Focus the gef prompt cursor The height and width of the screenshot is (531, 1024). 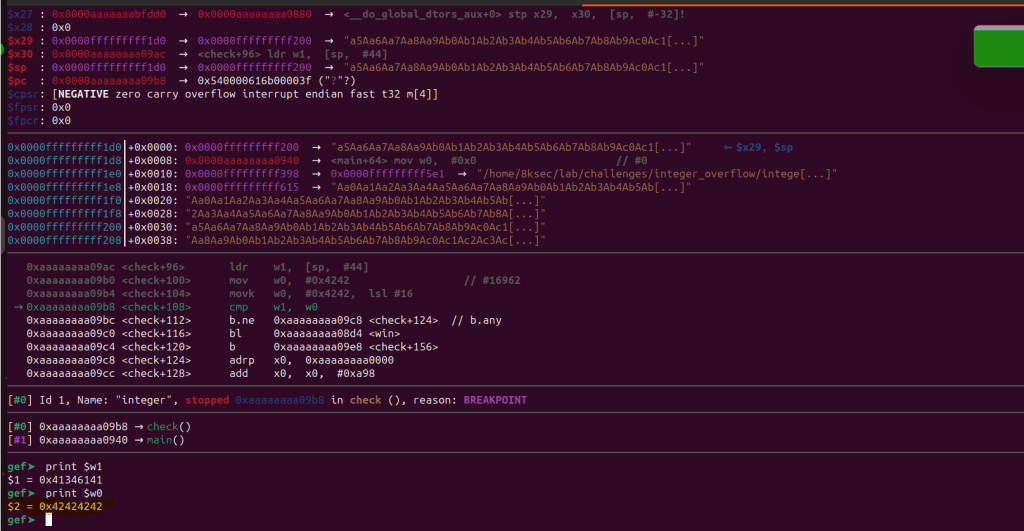coord(48,520)
